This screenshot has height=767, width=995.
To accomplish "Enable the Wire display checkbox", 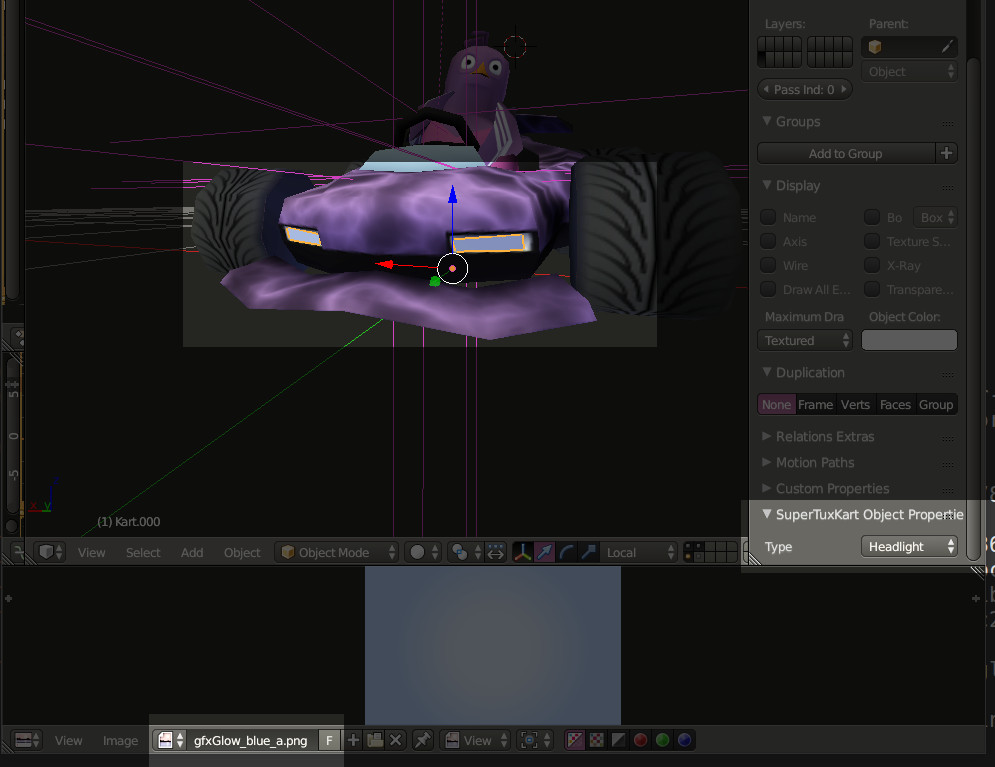I will coord(768,265).
